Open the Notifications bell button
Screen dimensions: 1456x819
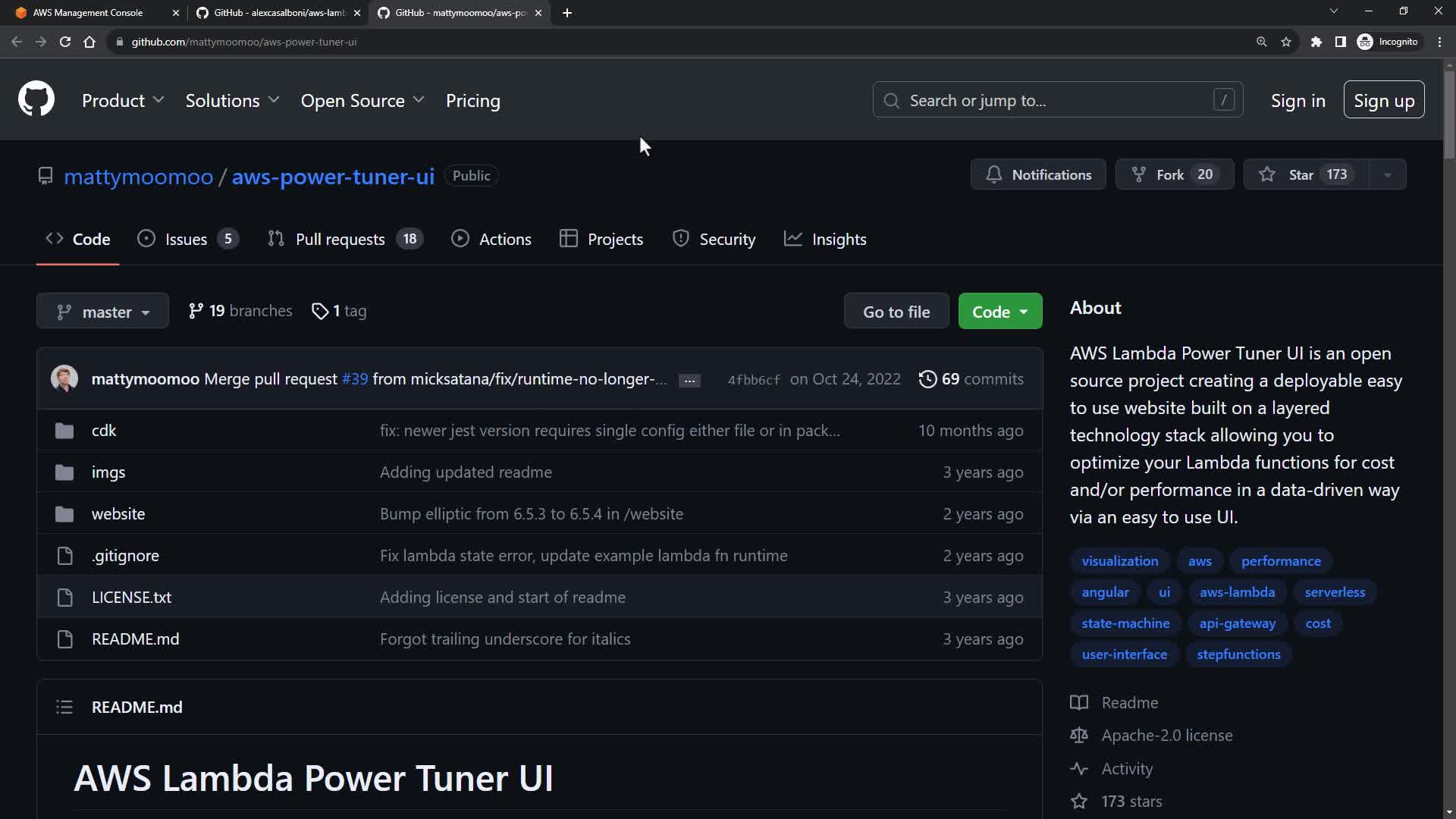[1038, 174]
